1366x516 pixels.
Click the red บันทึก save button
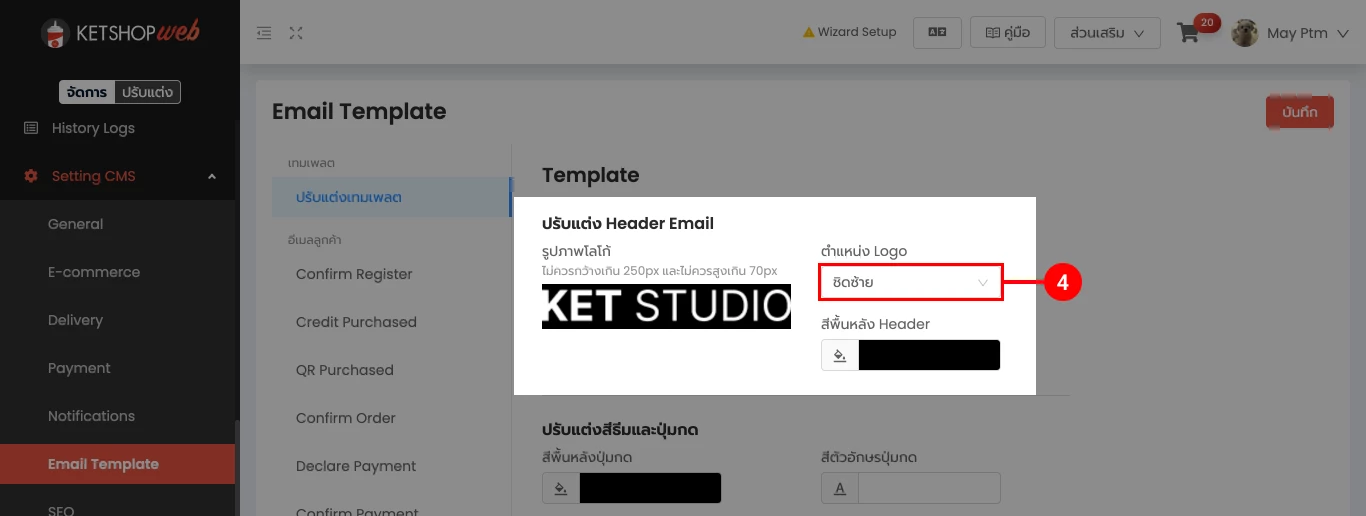[x=1299, y=112]
